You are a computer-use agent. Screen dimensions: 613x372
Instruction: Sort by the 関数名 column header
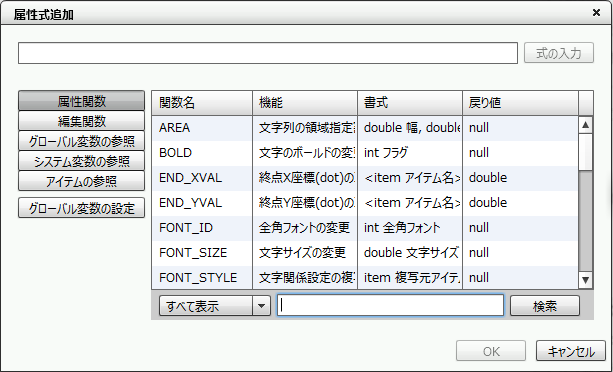click(202, 103)
